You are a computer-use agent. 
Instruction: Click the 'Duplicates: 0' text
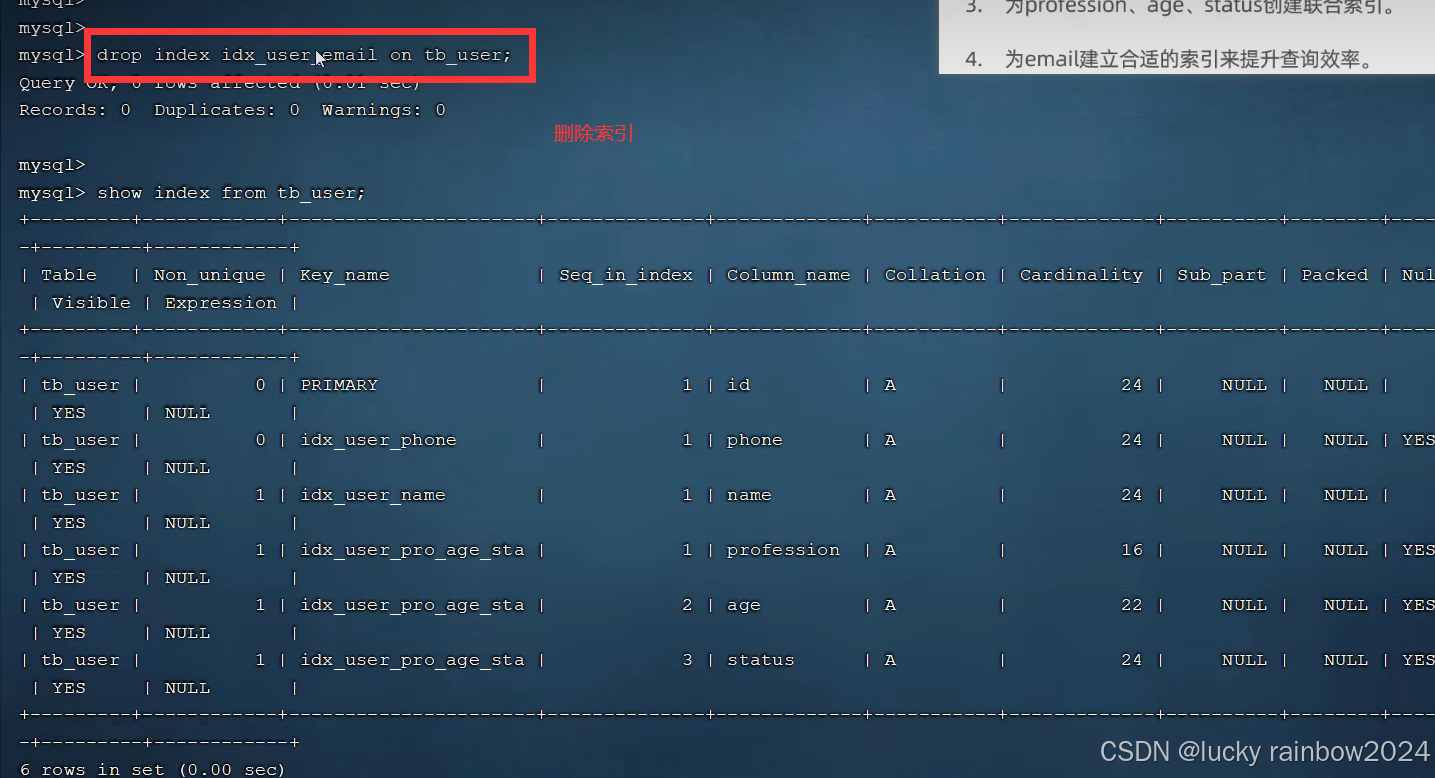pyautogui.click(x=227, y=110)
